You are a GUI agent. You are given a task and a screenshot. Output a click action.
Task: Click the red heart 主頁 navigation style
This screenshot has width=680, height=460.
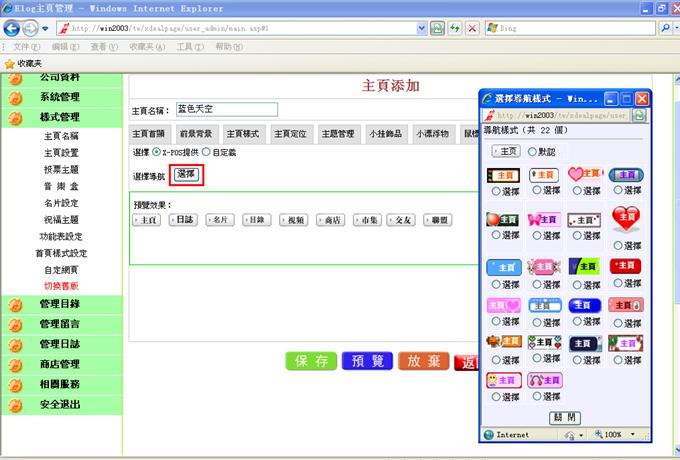pos(626,217)
